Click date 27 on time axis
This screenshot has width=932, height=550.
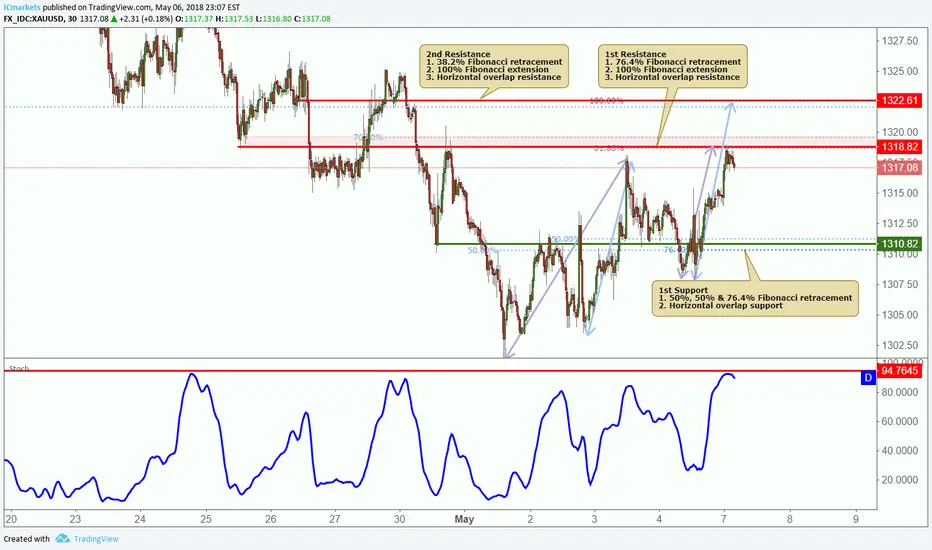pos(335,519)
